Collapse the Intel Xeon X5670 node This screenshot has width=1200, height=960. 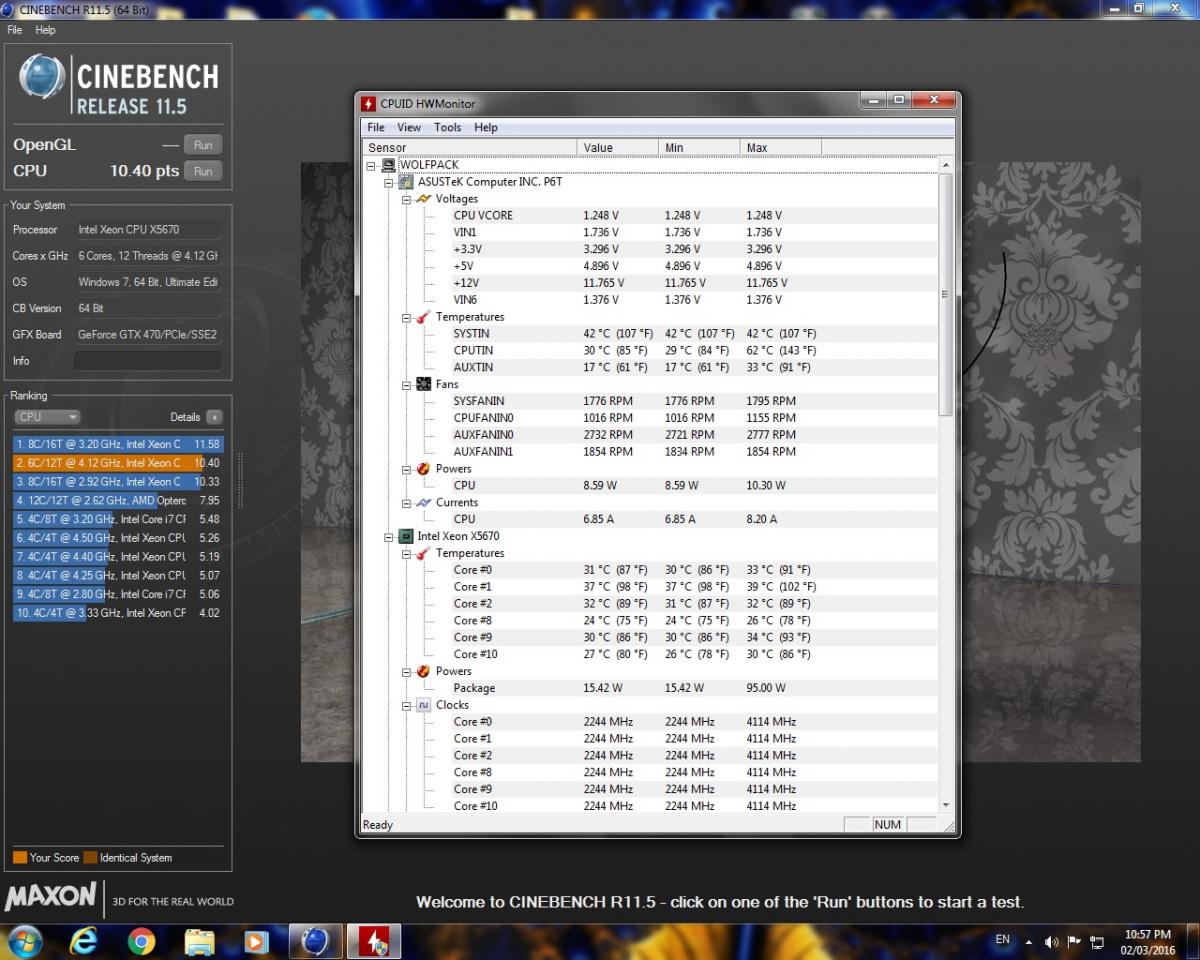coord(389,536)
